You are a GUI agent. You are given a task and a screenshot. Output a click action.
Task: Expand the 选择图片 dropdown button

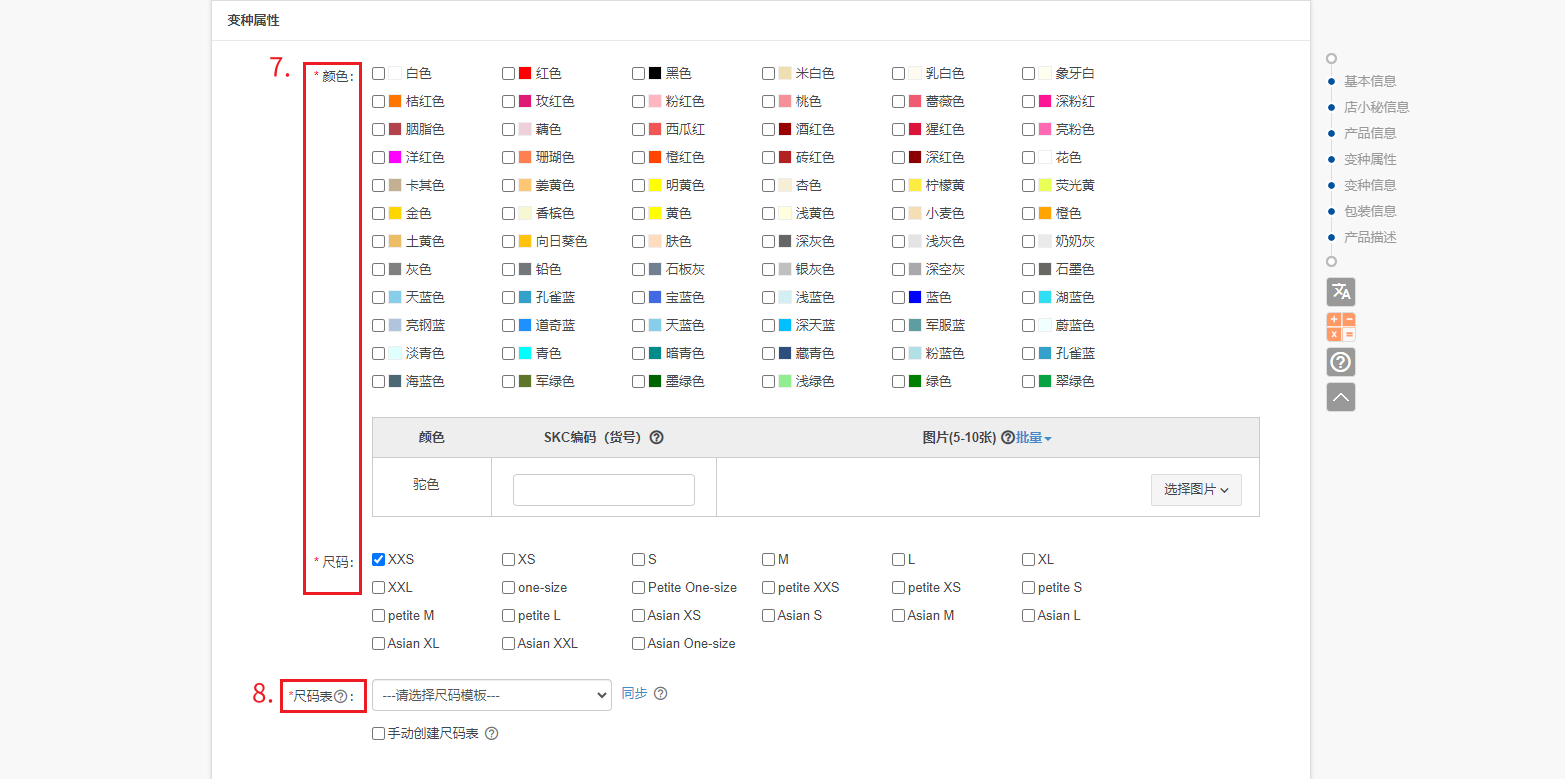(x=1196, y=490)
